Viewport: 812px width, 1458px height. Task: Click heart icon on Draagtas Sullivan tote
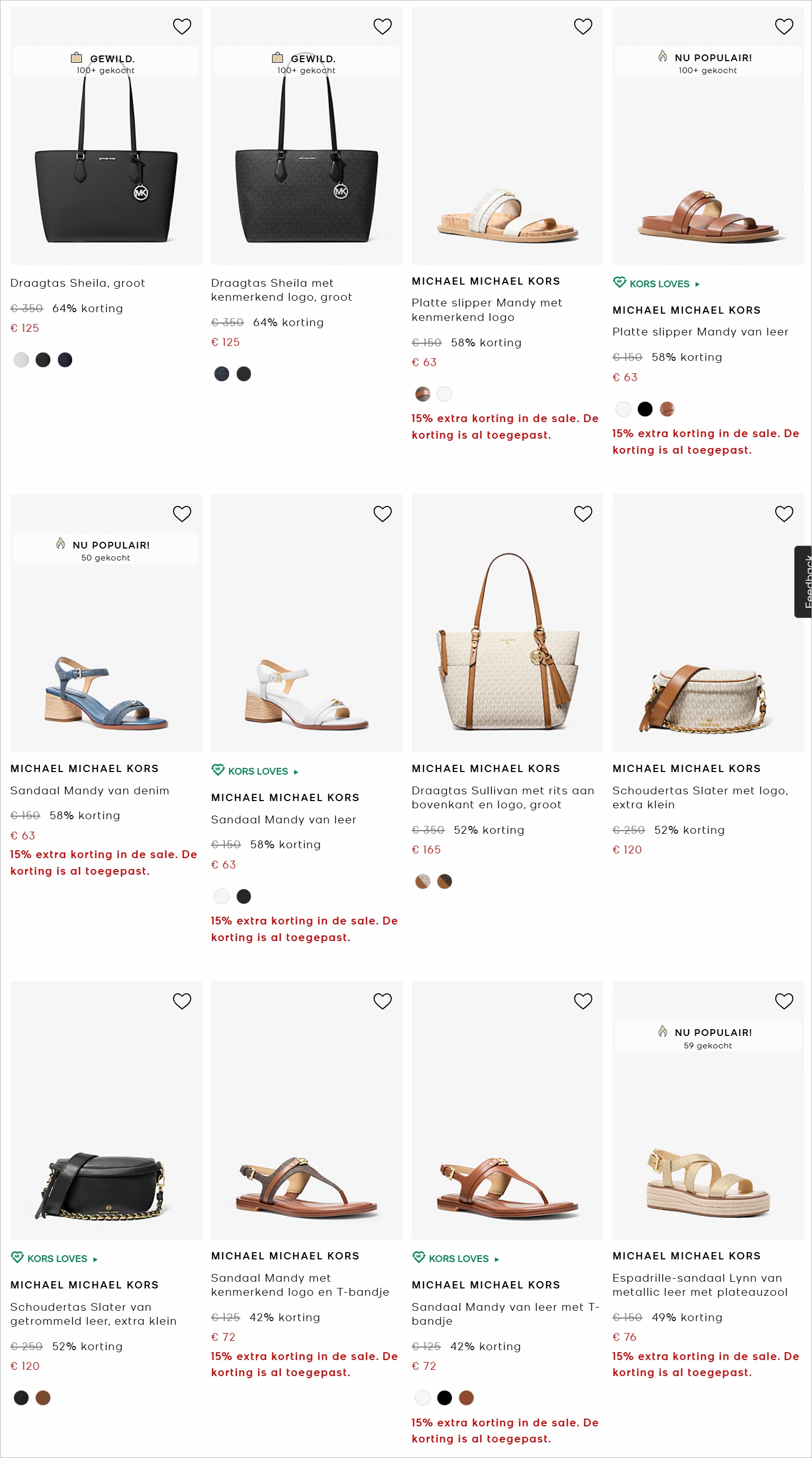tap(583, 514)
